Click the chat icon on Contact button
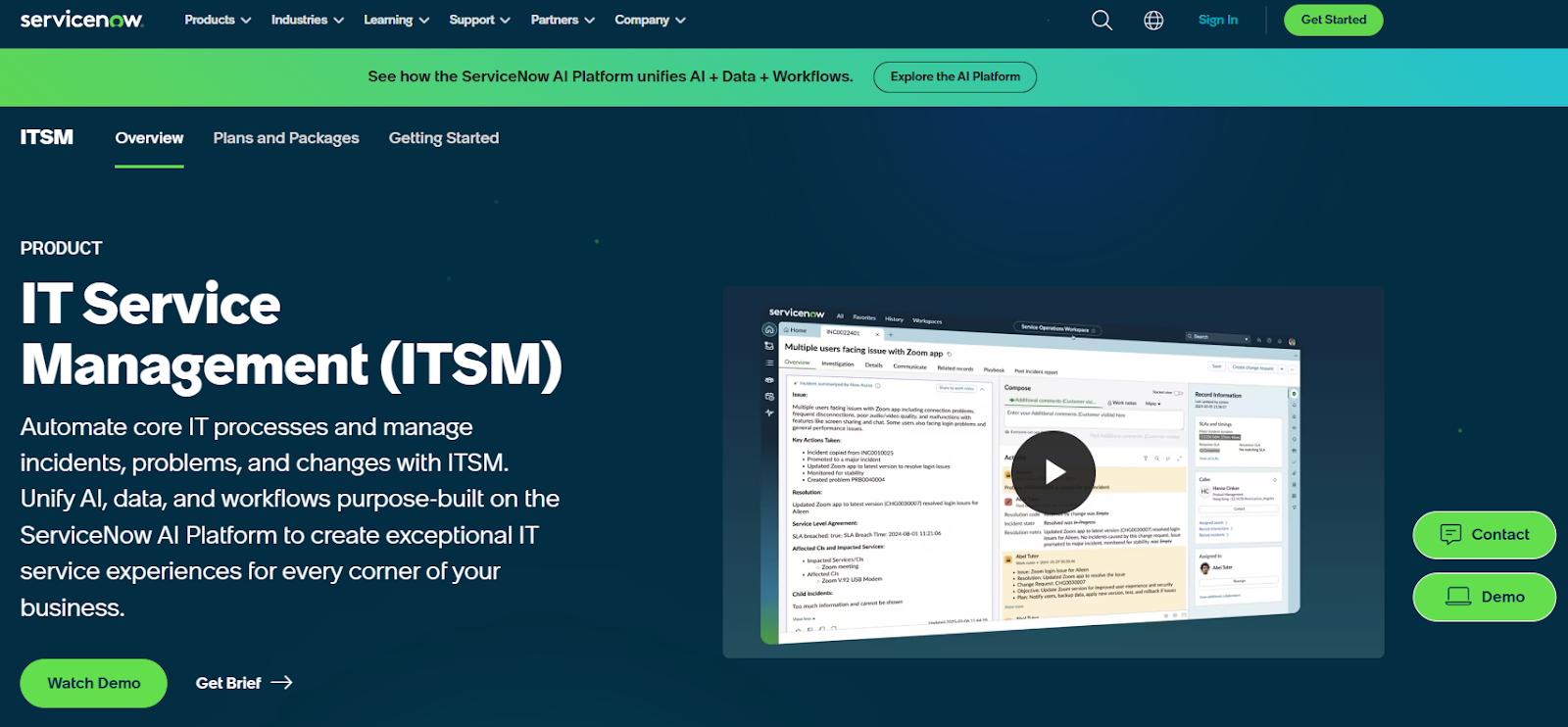 point(1450,534)
